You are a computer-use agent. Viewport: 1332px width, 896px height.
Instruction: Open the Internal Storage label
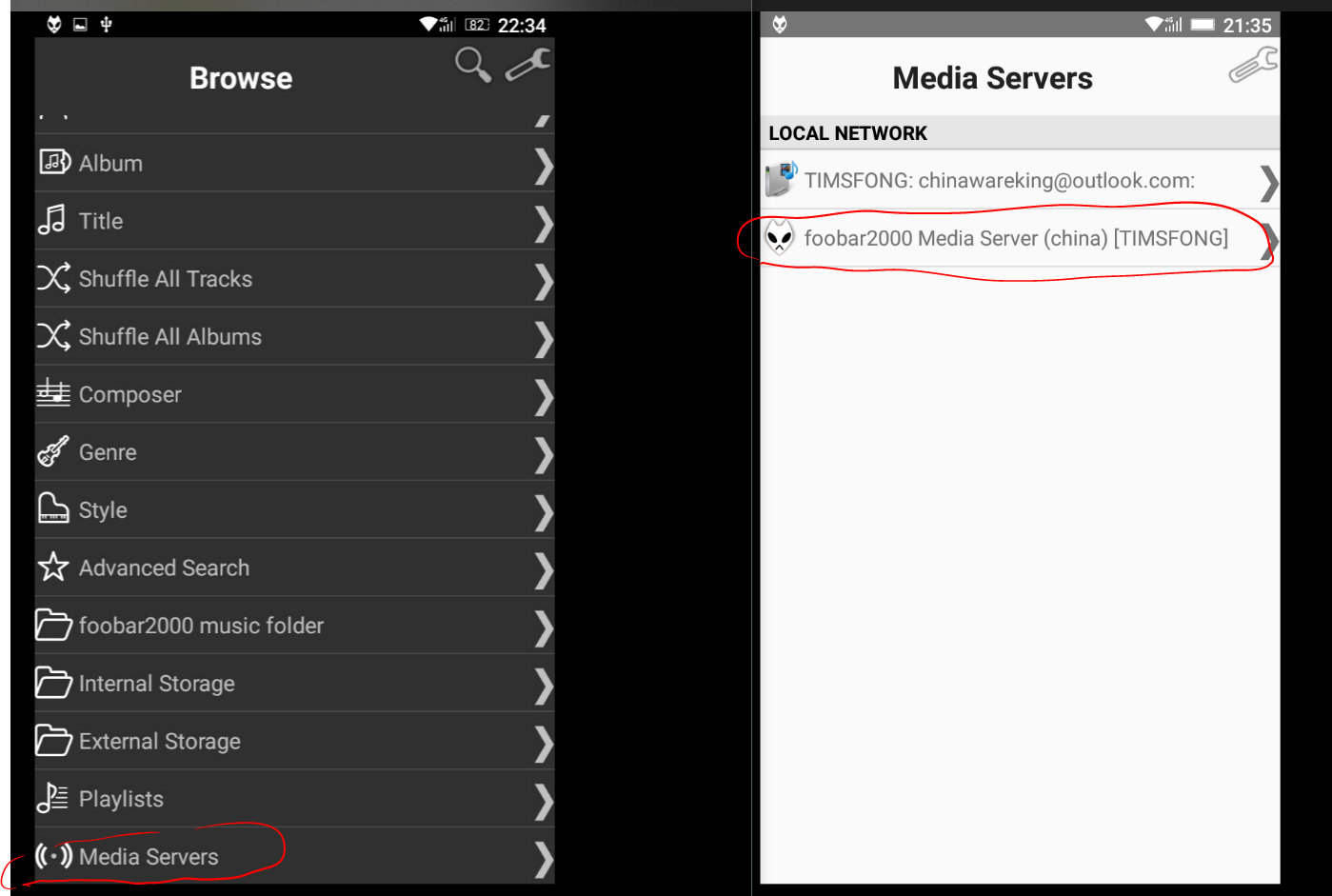pos(157,684)
